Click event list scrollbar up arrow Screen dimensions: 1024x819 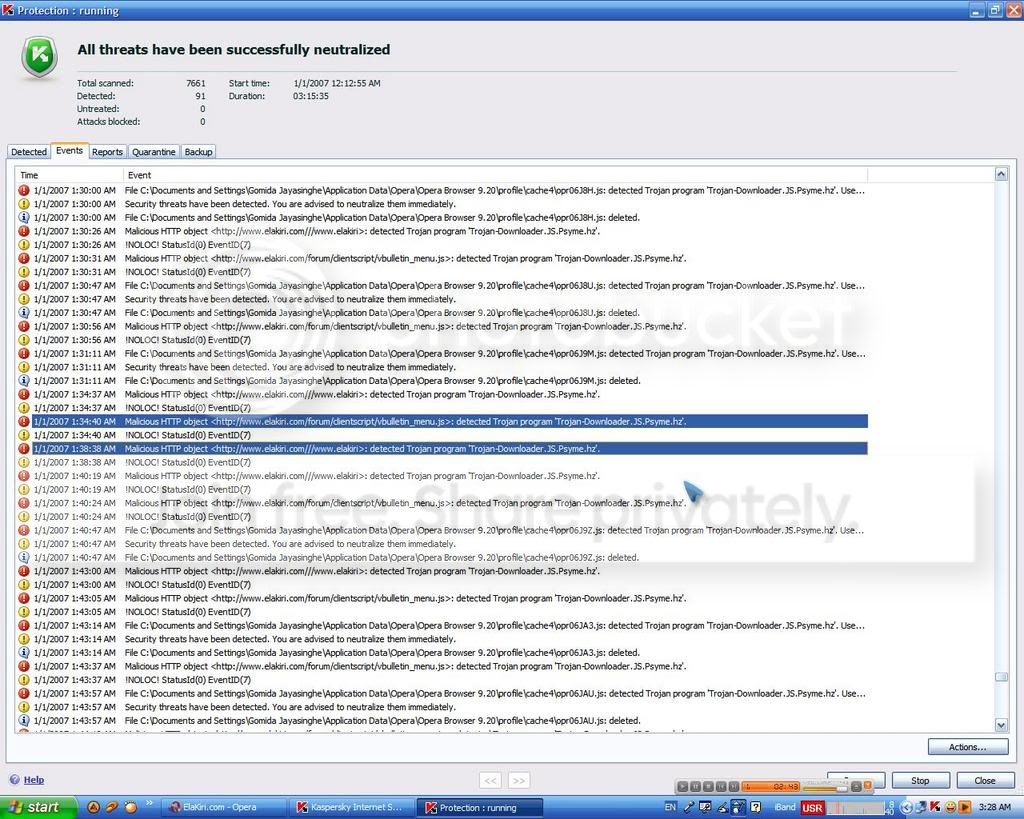[x=1001, y=174]
